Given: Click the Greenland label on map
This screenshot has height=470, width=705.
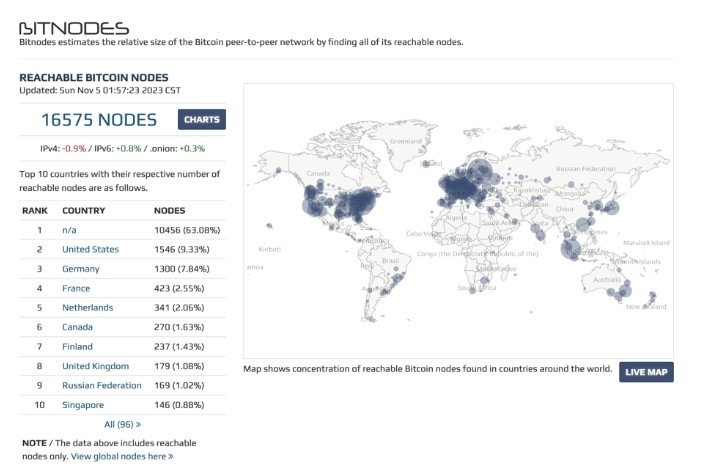Looking at the screenshot, I should click(406, 141).
